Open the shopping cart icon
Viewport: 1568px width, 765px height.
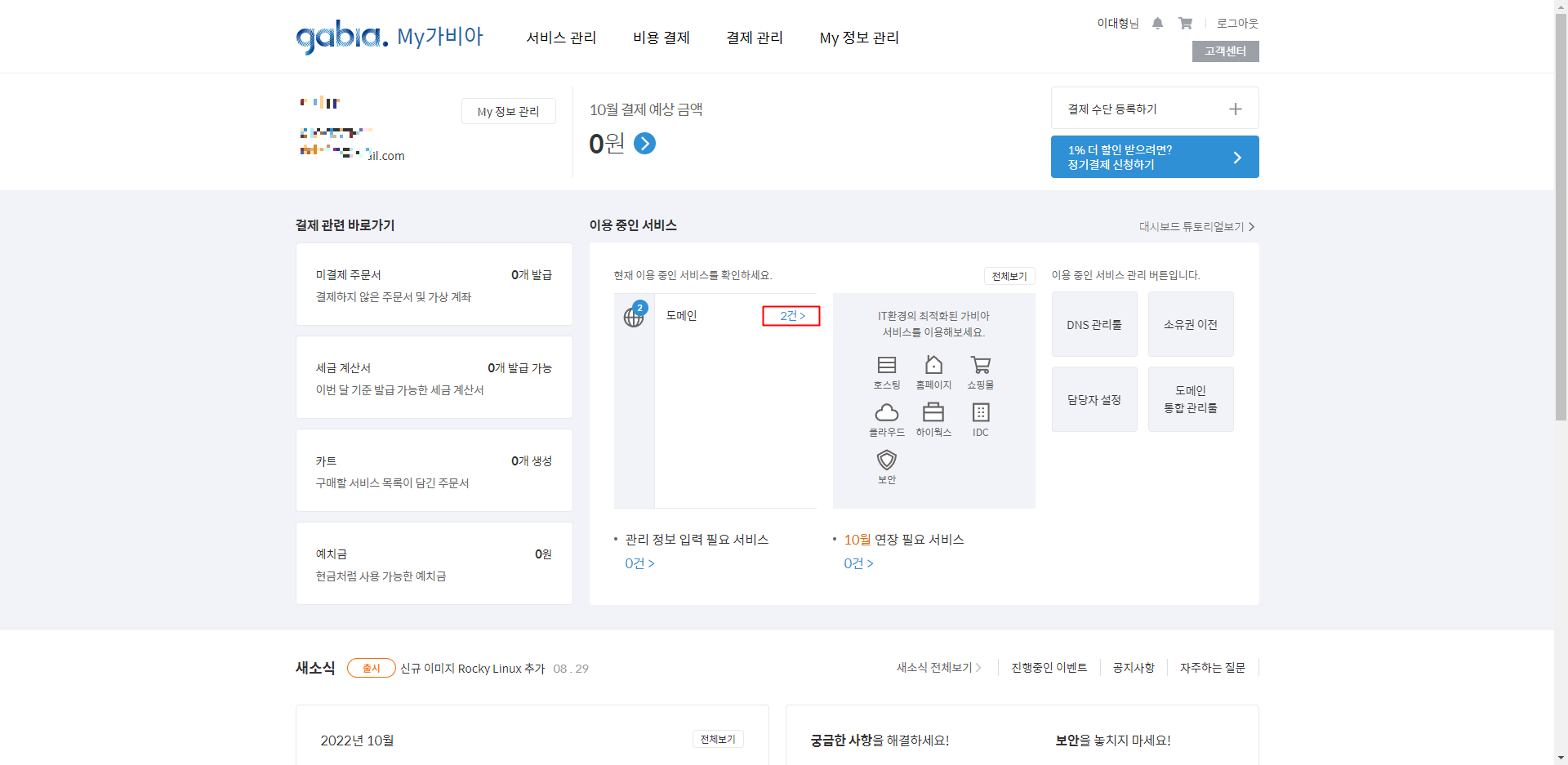point(1185,24)
